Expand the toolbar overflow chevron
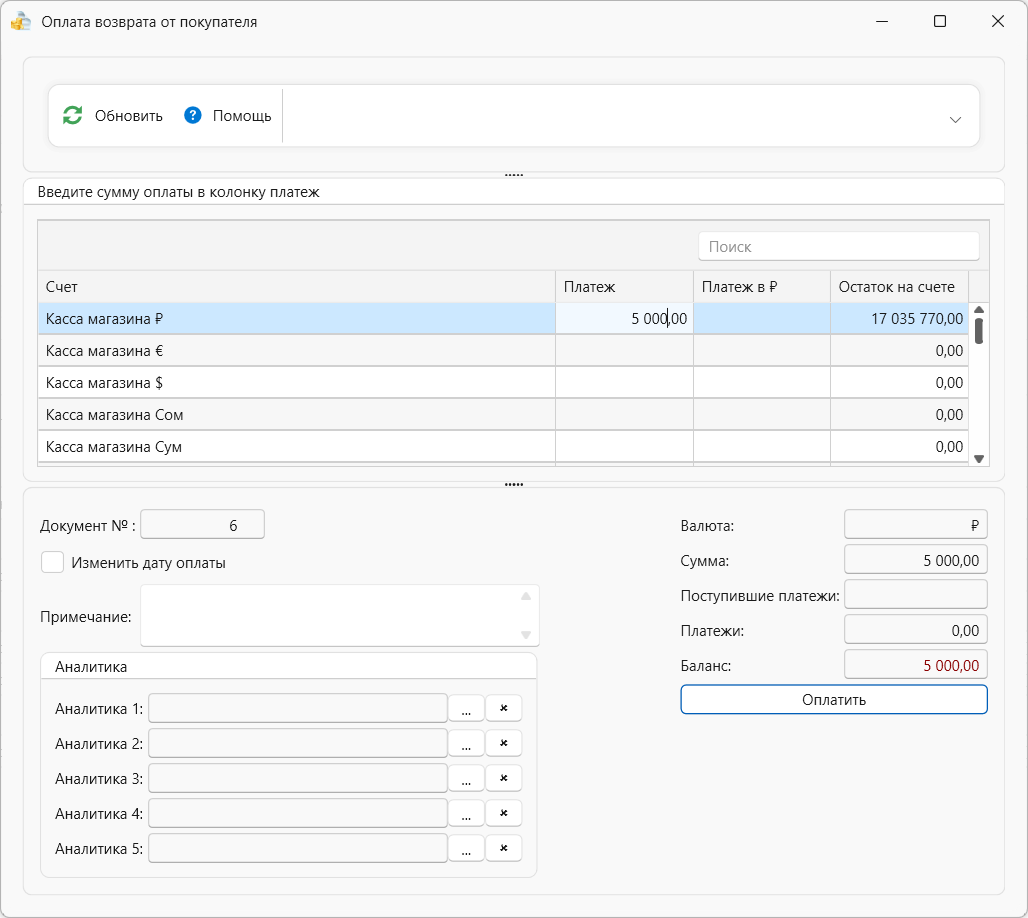 pos(955,119)
